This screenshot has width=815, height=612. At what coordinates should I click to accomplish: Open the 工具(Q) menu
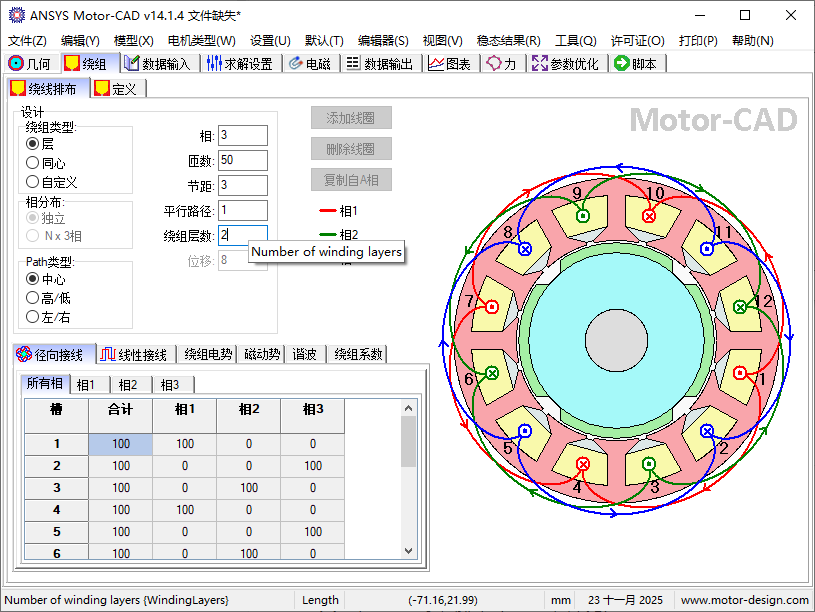[576, 41]
